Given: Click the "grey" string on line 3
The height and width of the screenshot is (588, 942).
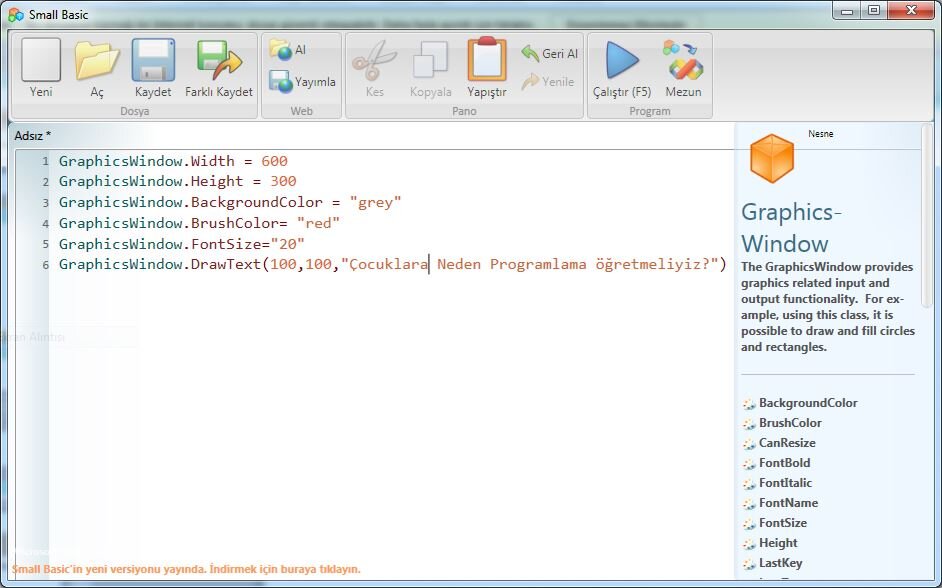Looking at the screenshot, I should 375,202.
